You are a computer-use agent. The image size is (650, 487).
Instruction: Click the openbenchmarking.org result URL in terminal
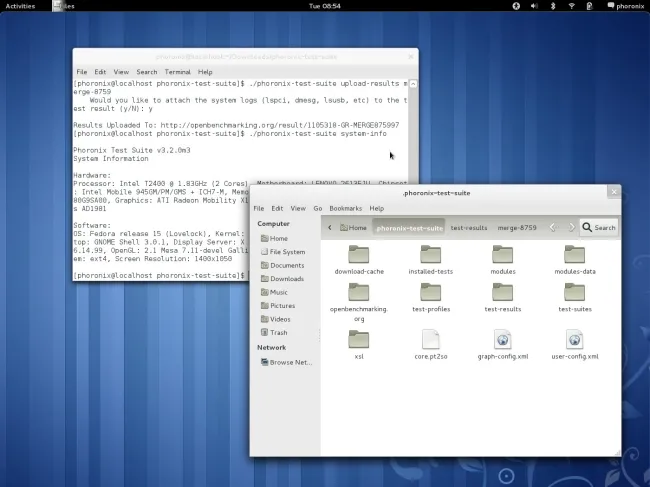click(280, 125)
